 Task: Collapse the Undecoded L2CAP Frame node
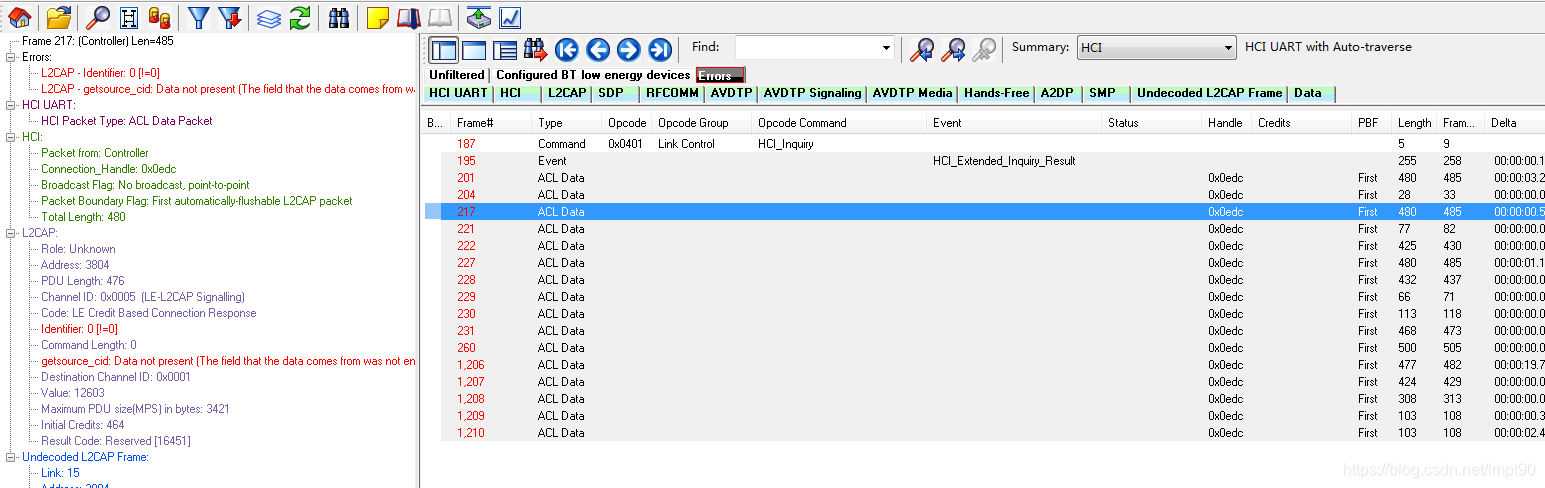(12, 457)
